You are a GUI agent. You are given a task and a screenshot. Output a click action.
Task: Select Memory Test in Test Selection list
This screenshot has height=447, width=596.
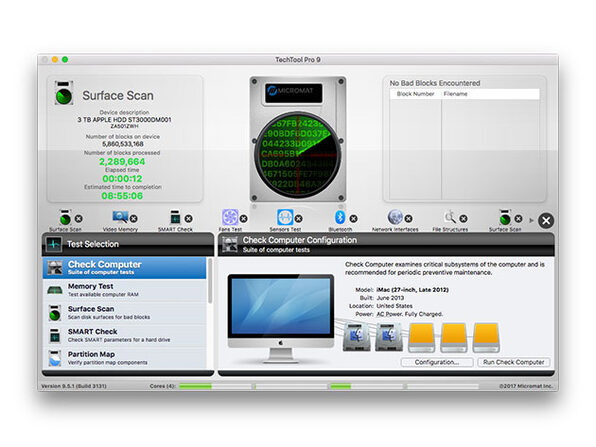point(125,290)
